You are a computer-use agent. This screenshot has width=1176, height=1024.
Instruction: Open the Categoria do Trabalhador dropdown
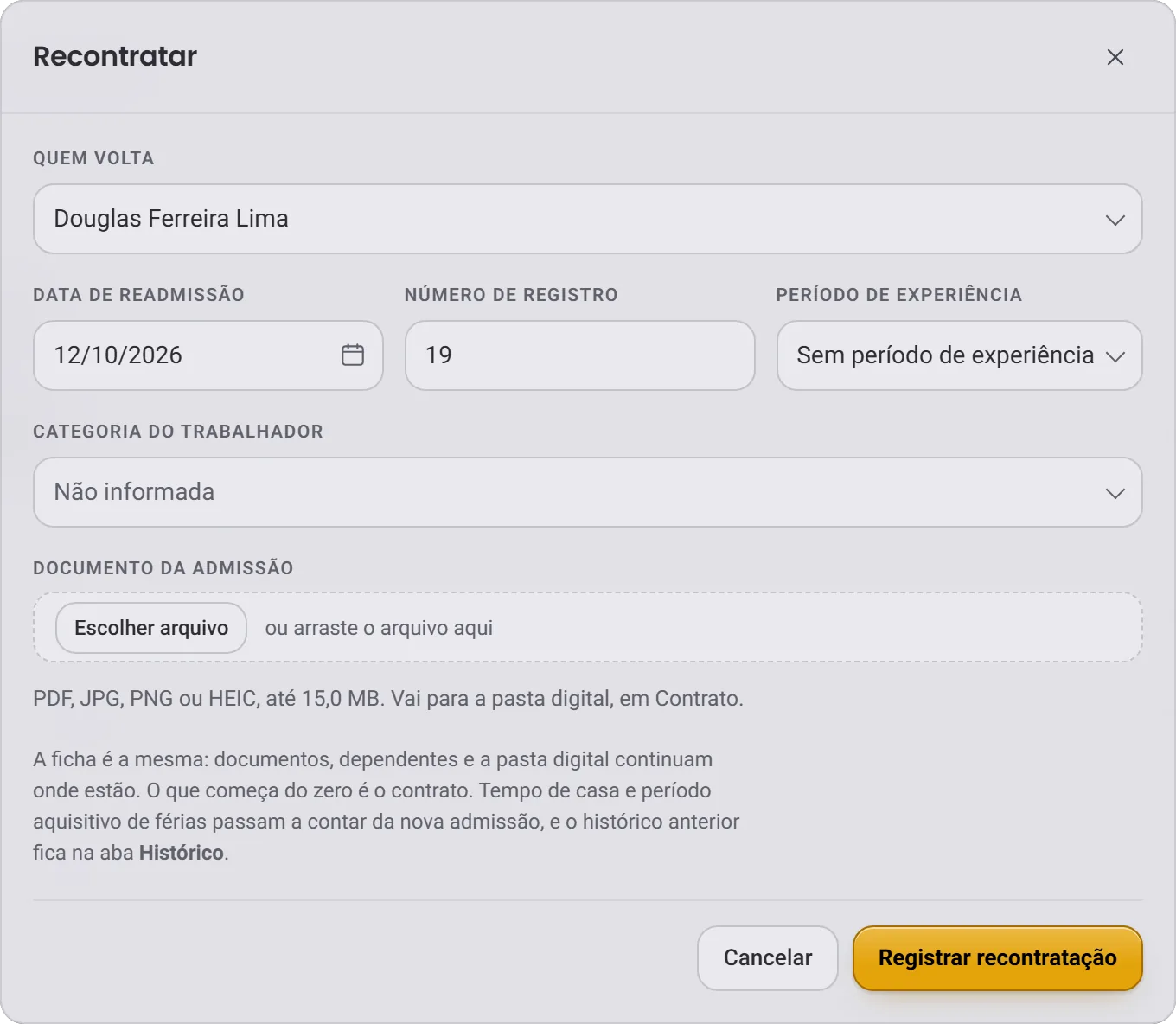588,492
